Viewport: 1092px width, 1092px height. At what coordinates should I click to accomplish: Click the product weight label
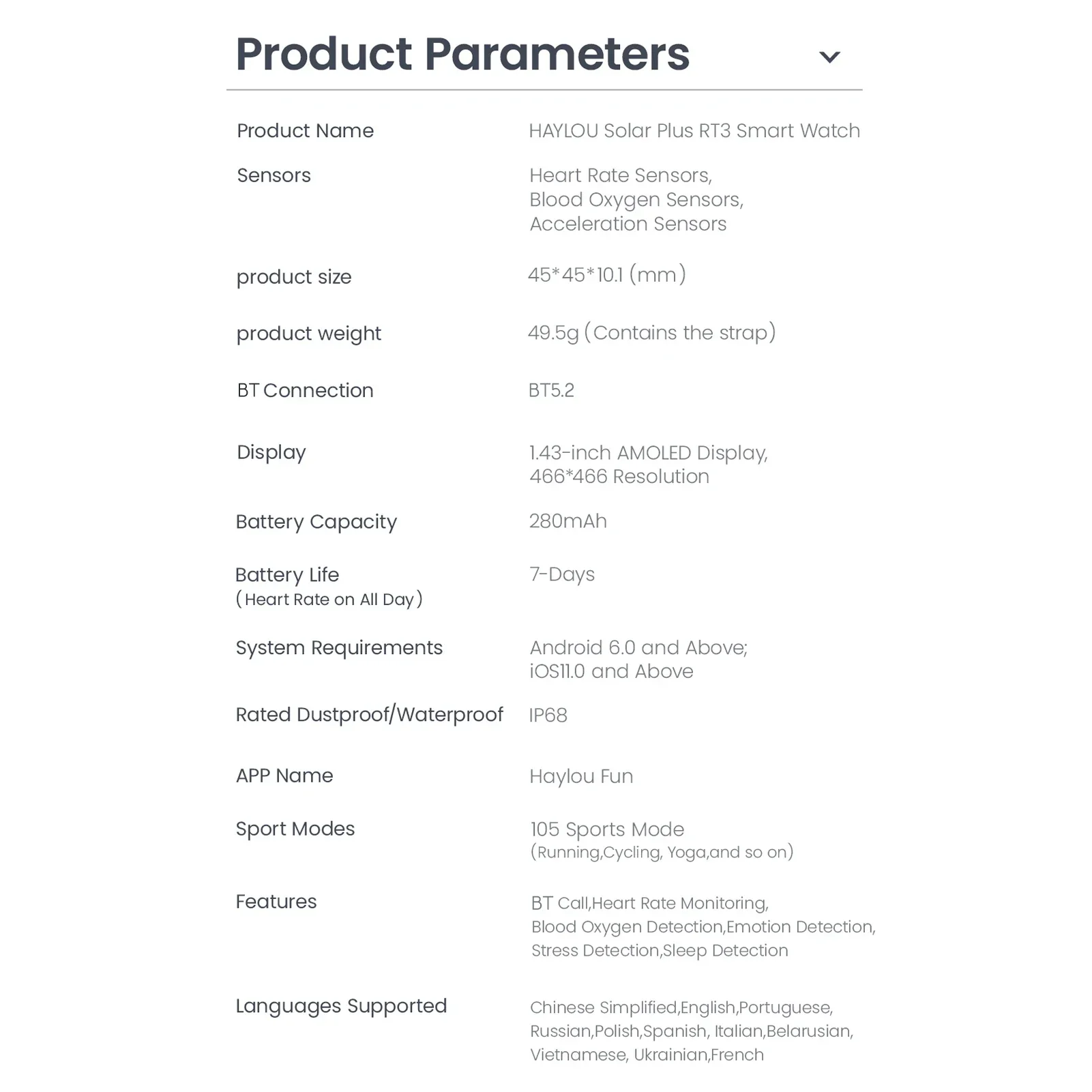pyautogui.click(x=308, y=334)
